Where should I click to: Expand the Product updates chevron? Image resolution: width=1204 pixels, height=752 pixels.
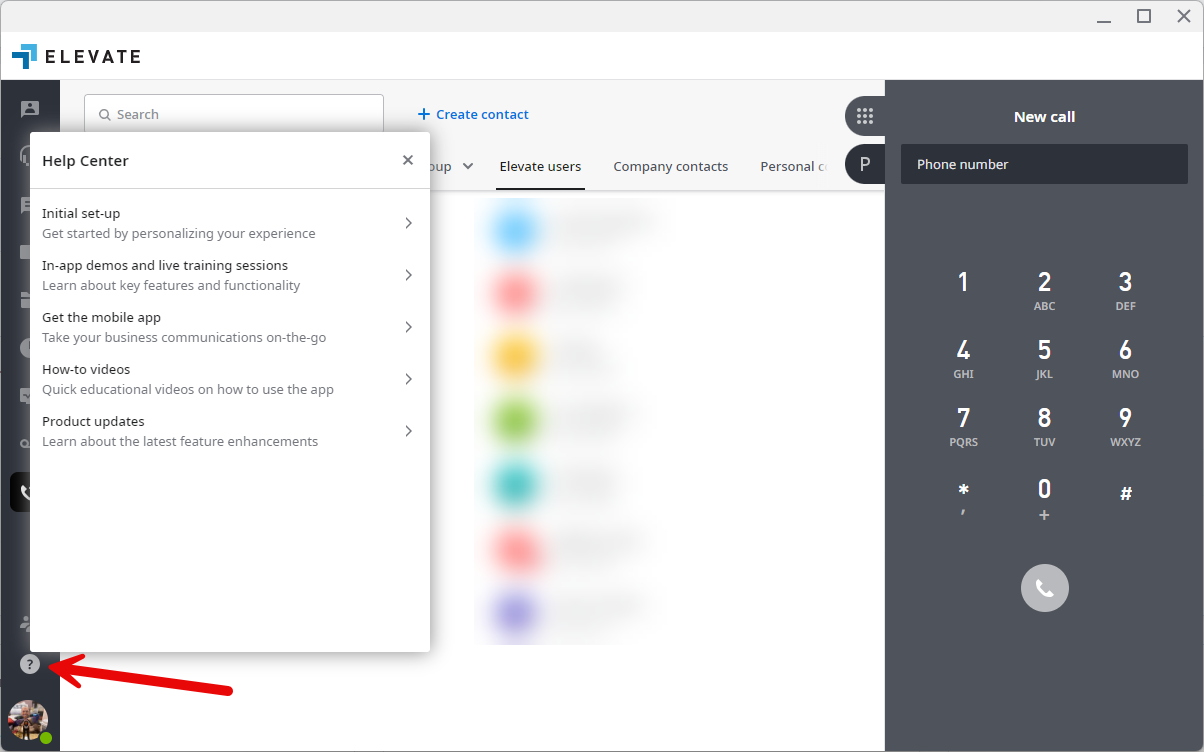pos(408,431)
